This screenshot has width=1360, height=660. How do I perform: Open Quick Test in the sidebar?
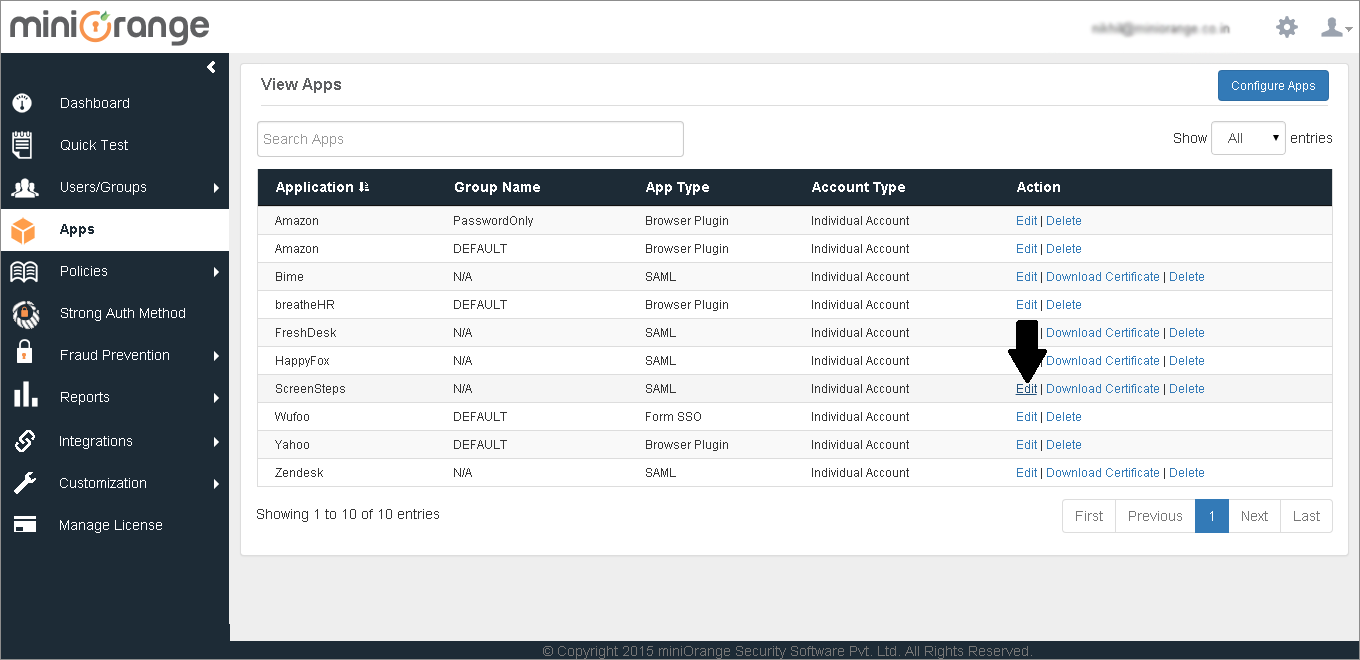[x=94, y=145]
